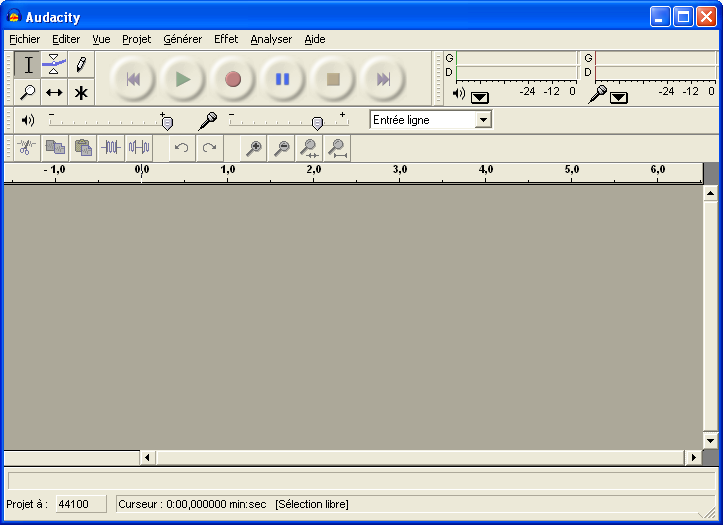Open the Générer menu
This screenshot has height=525, width=723.
183,40
